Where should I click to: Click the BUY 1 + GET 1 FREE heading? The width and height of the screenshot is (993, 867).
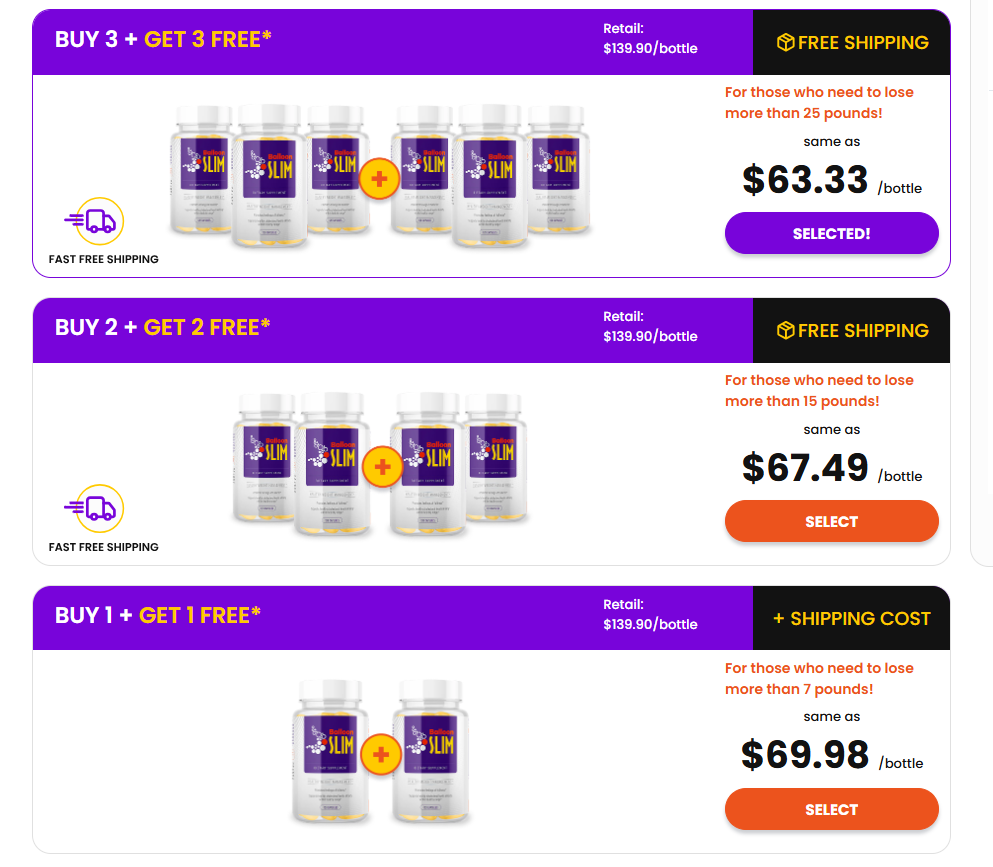point(158,615)
